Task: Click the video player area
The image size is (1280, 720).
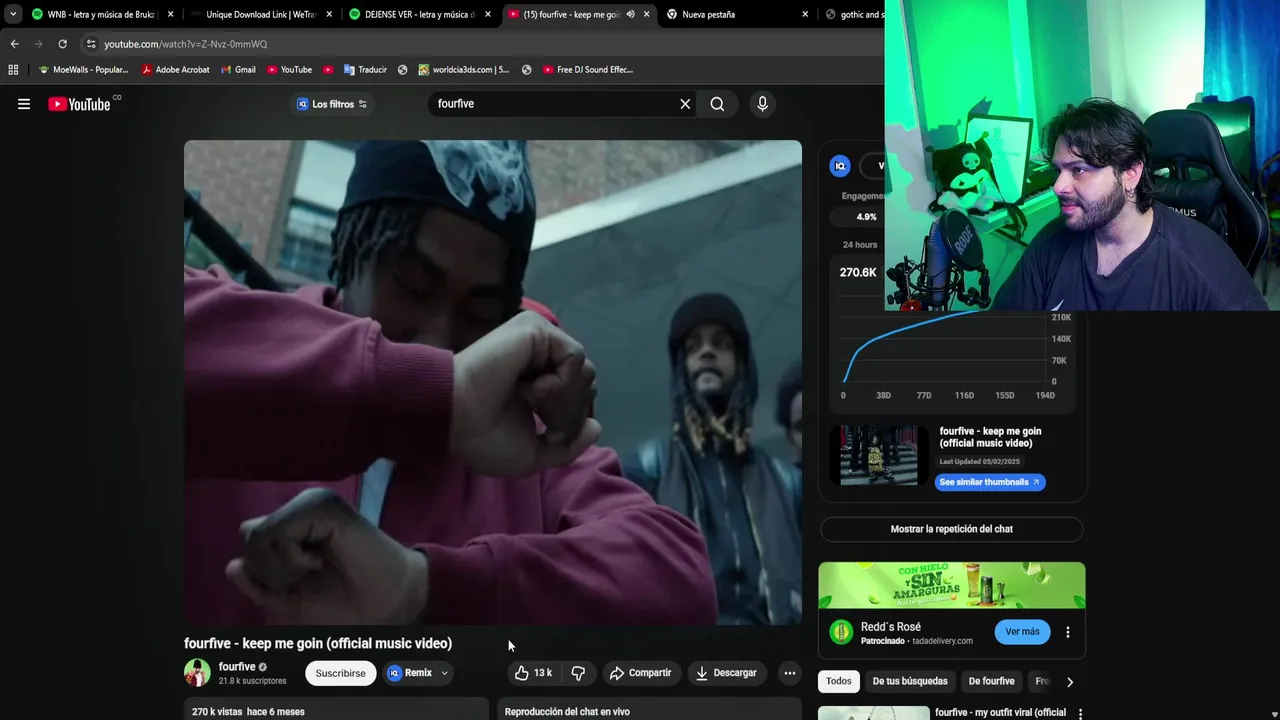Action: click(x=493, y=382)
